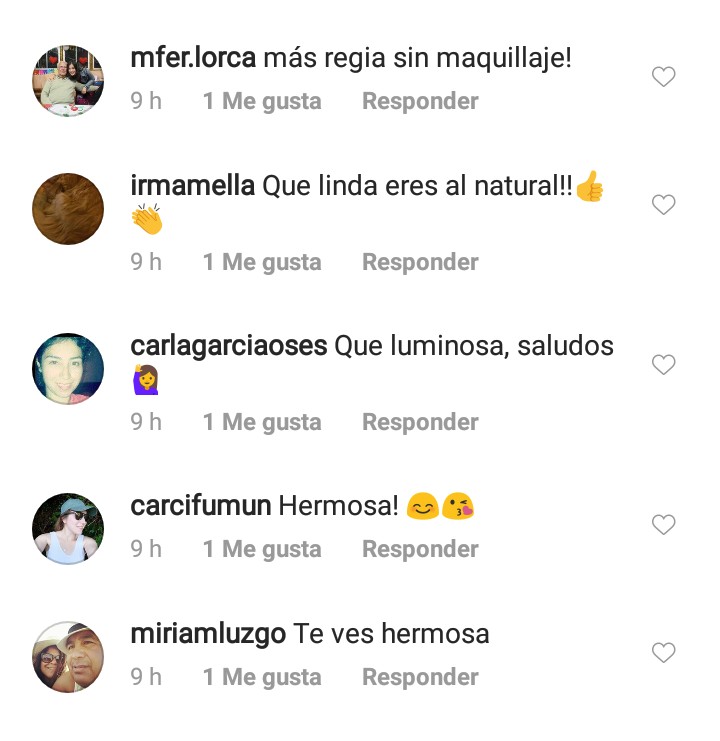
Task: Open carcifumun's profile picture
Action: [68, 529]
